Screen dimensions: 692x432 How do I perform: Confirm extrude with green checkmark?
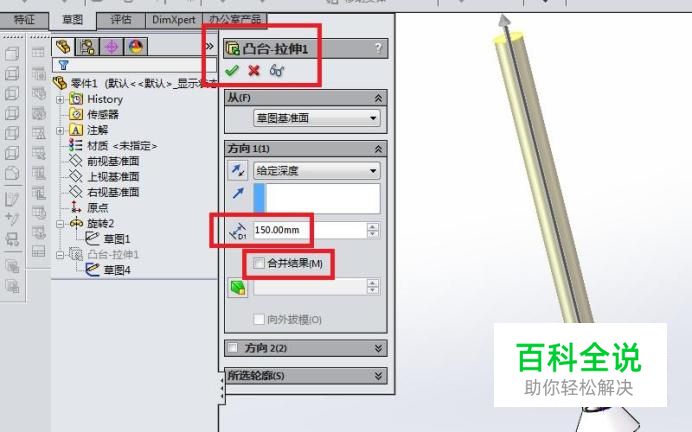(232, 71)
